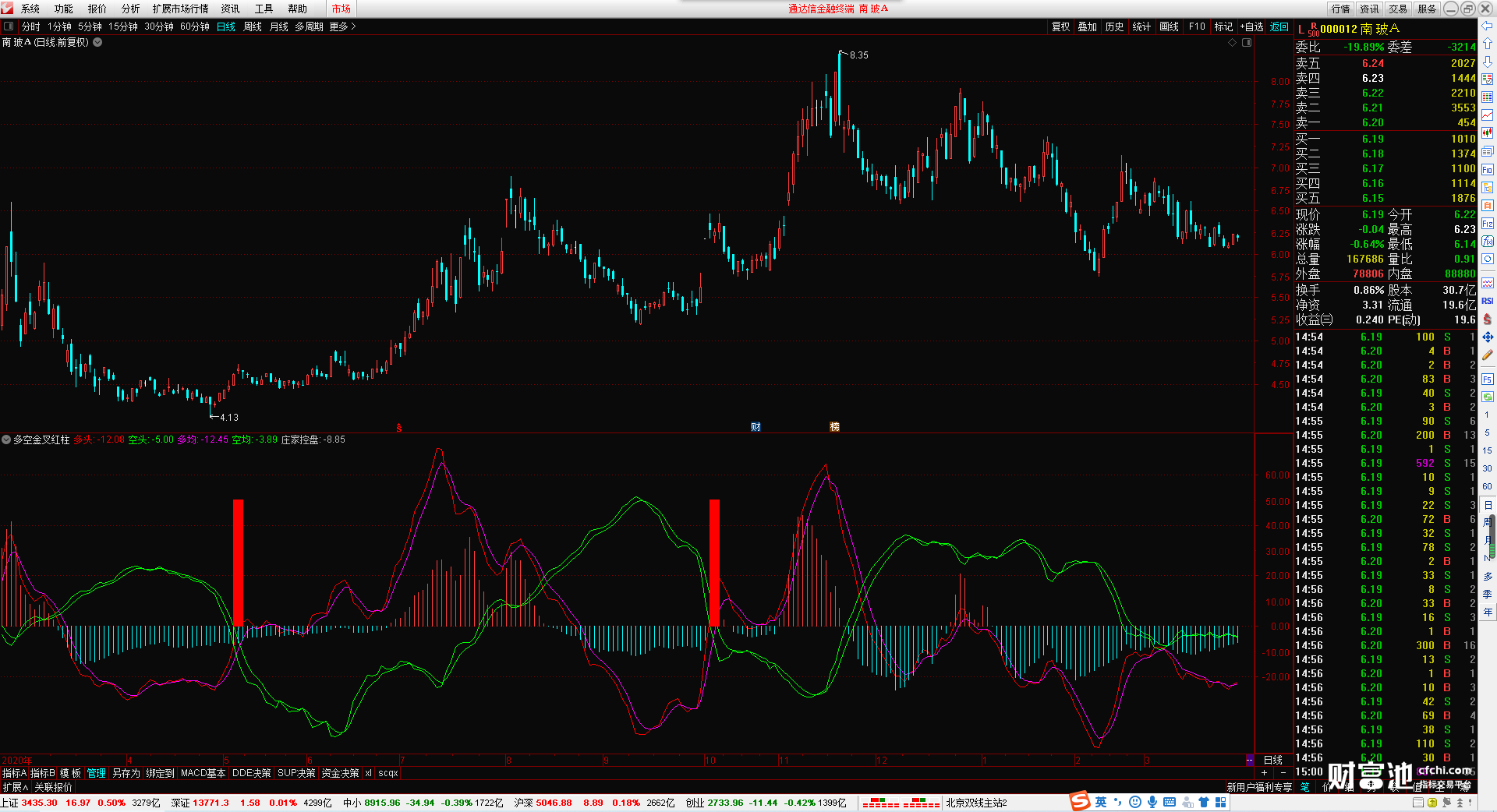Click the F10 company info sidebar icon
The image size is (1497, 812).
click(x=1488, y=169)
